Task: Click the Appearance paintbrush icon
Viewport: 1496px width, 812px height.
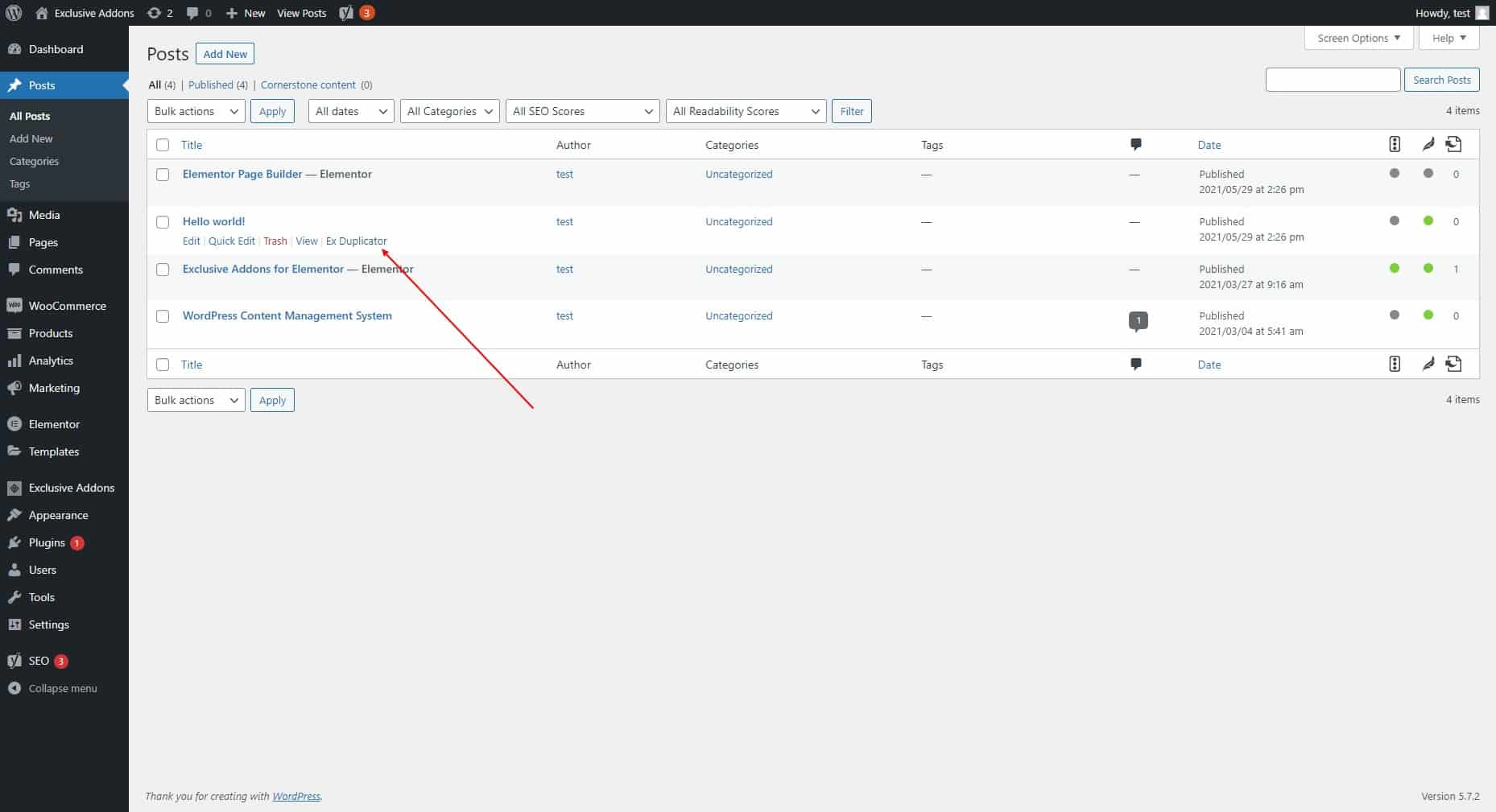Action: coord(14,515)
